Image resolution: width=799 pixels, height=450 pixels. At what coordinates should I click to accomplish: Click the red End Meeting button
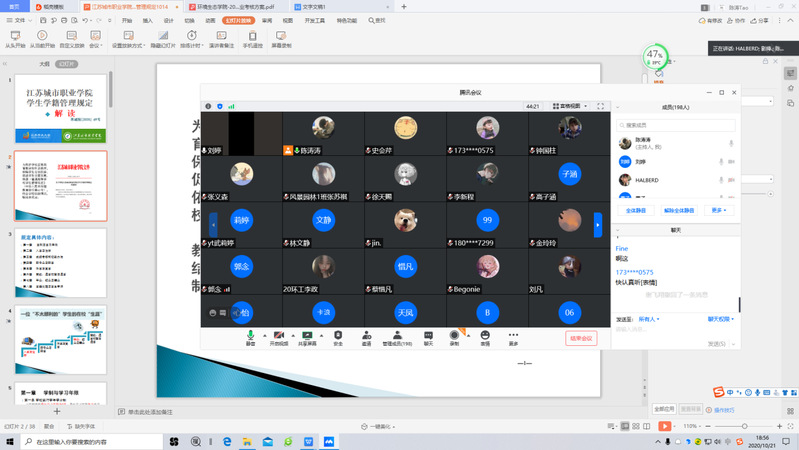point(580,338)
